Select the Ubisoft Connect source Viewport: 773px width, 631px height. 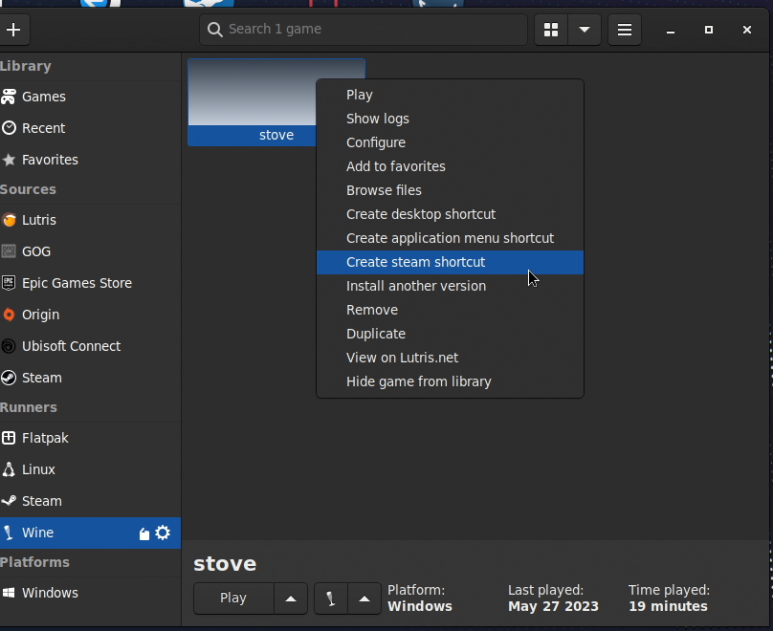(90, 346)
